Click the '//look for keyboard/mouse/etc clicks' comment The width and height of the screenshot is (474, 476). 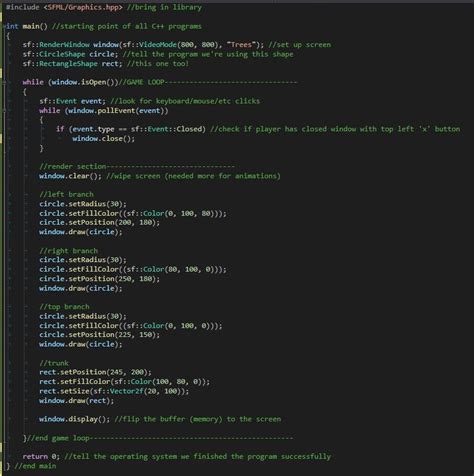(x=185, y=101)
